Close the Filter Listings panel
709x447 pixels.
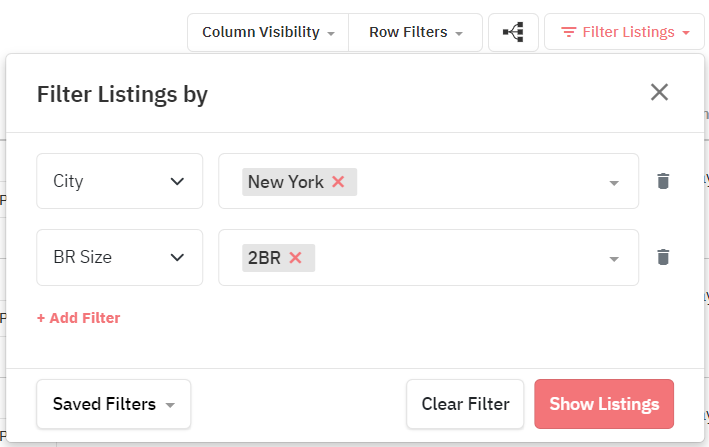click(x=659, y=92)
